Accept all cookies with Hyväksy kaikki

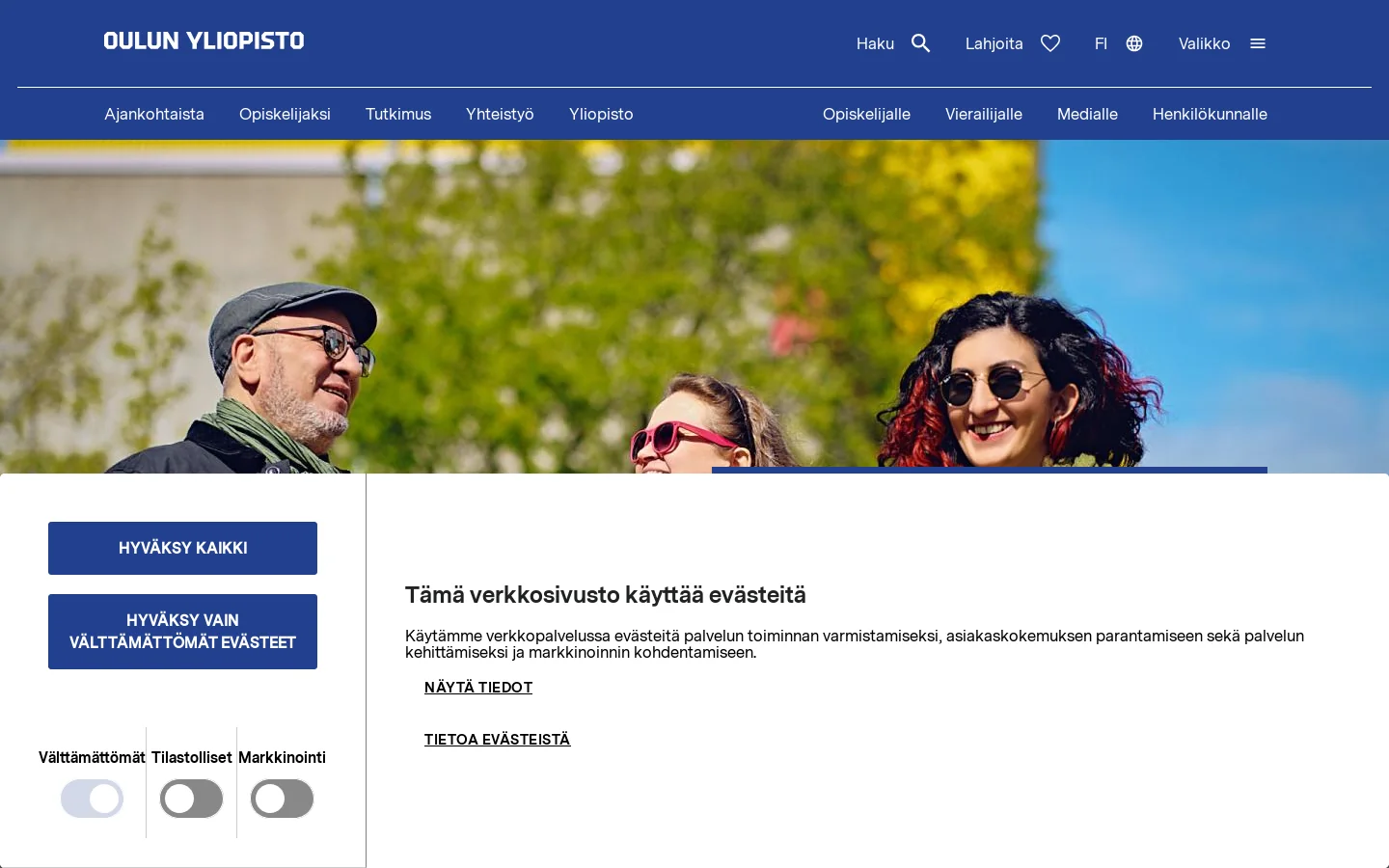pos(182,548)
